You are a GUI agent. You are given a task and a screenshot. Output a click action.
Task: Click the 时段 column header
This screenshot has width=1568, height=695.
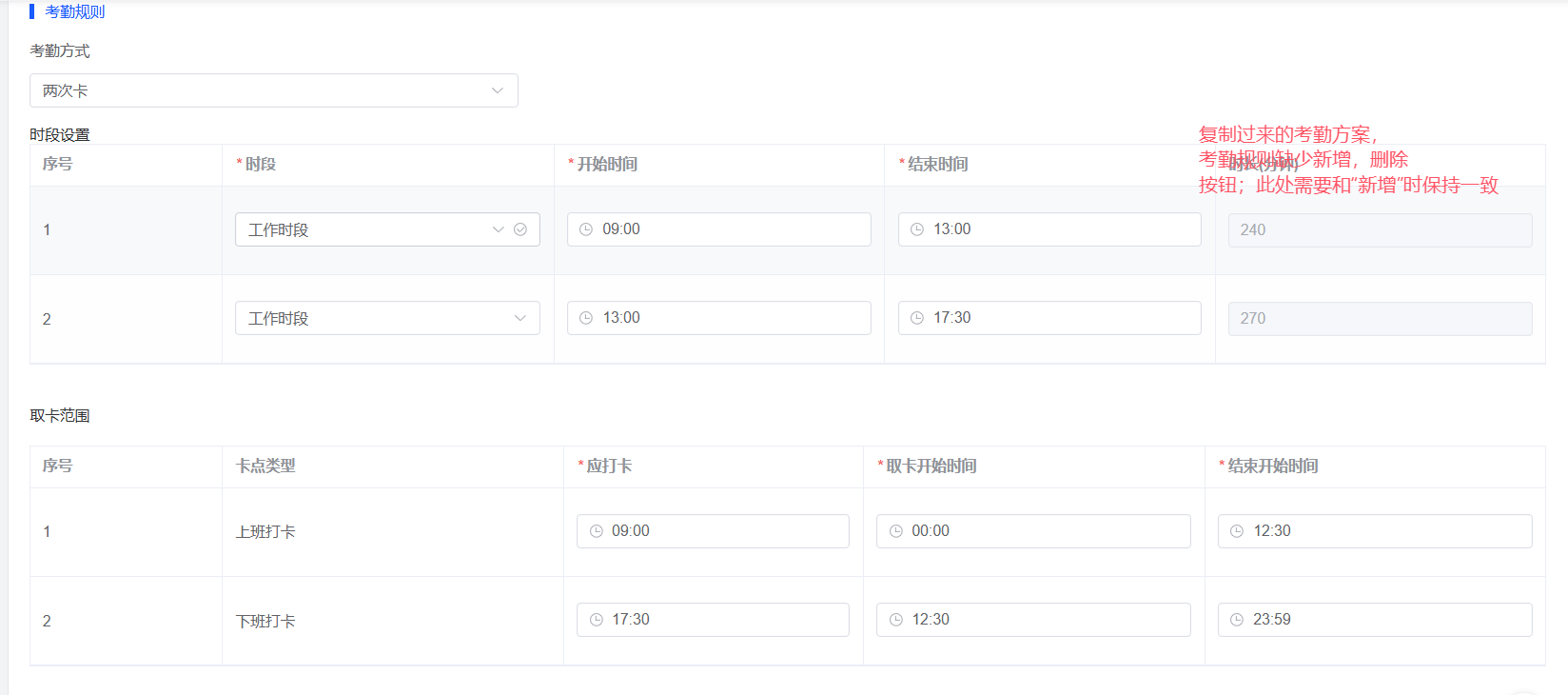[x=260, y=165]
